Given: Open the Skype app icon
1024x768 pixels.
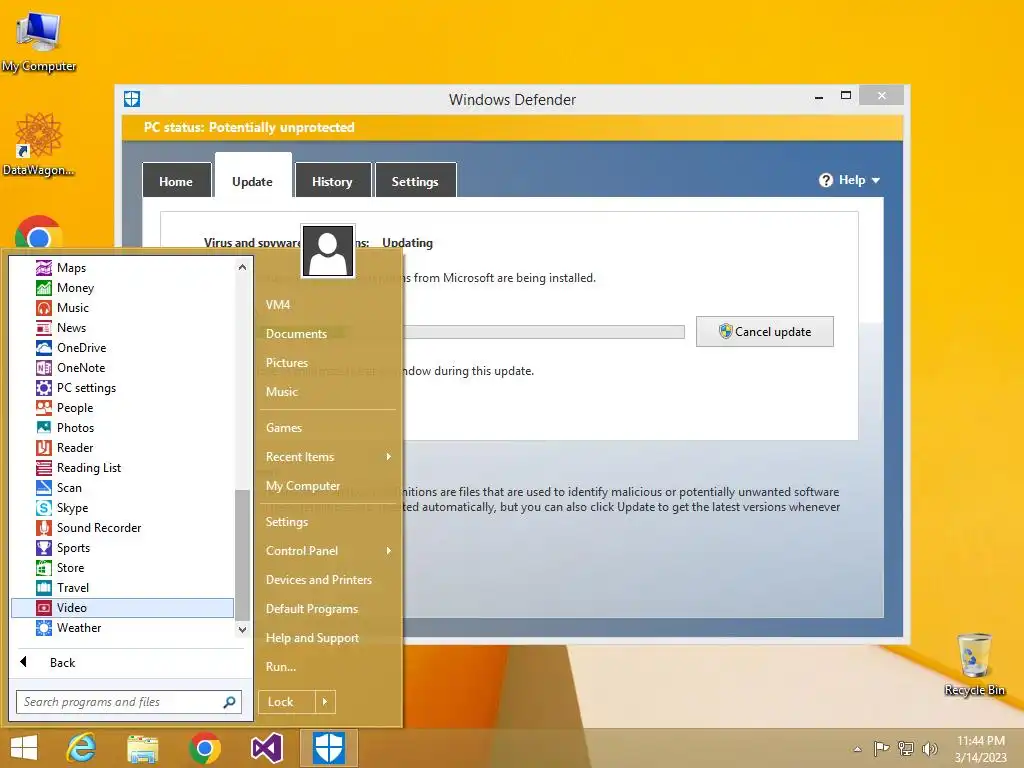Looking at the screenshot, I should [44, 508].
